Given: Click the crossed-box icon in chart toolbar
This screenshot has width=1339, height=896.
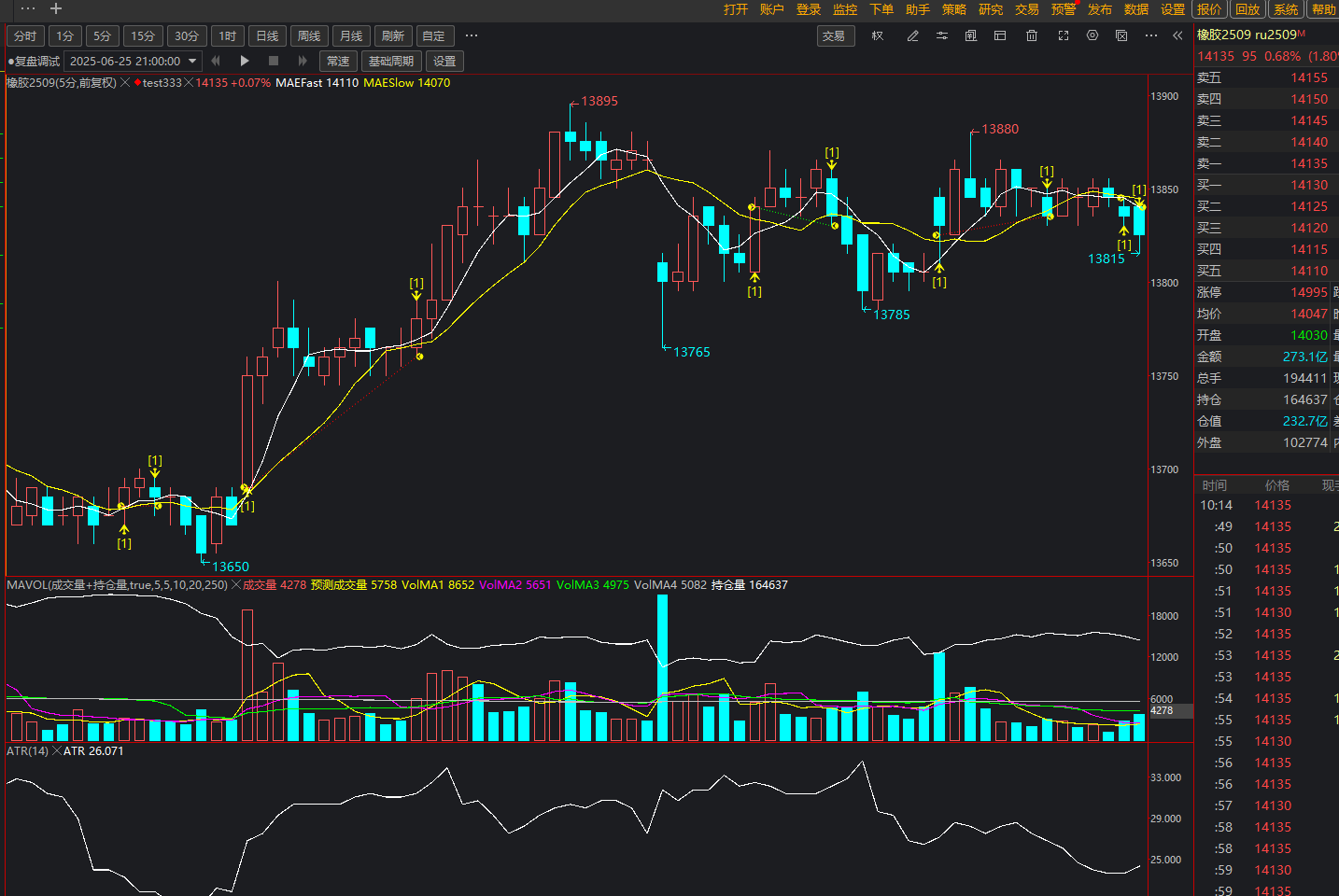Looking at the screenshot, I should tap(1121, 35).
